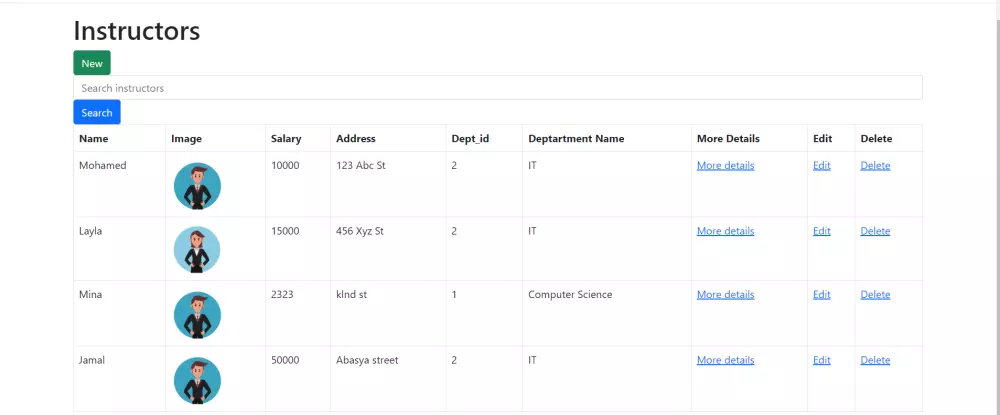This screenshot has width=1000, height=415.
Task: Open More details for Layla
Action: click(725, 231)
